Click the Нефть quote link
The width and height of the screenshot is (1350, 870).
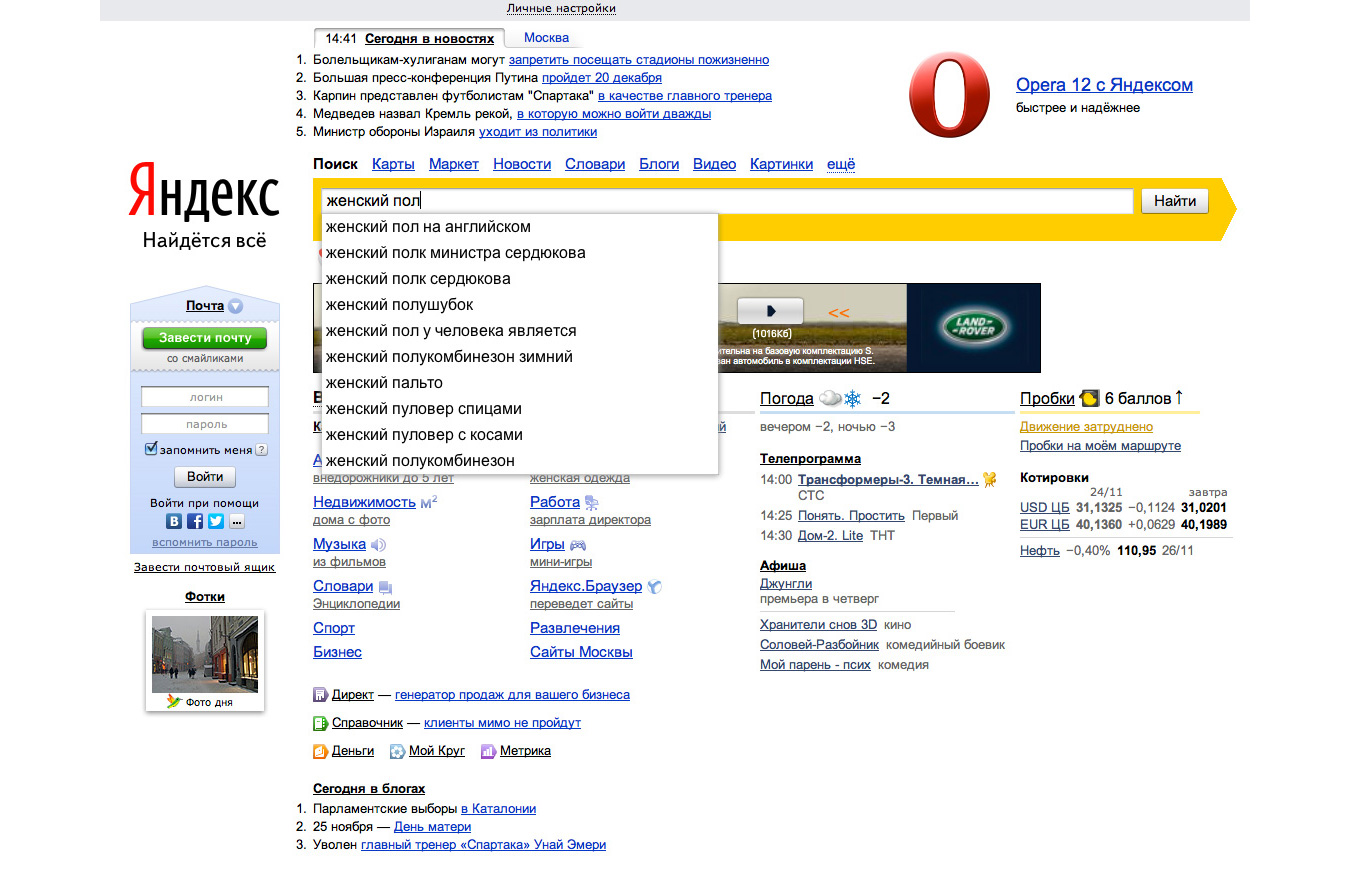click(1040, 550)
